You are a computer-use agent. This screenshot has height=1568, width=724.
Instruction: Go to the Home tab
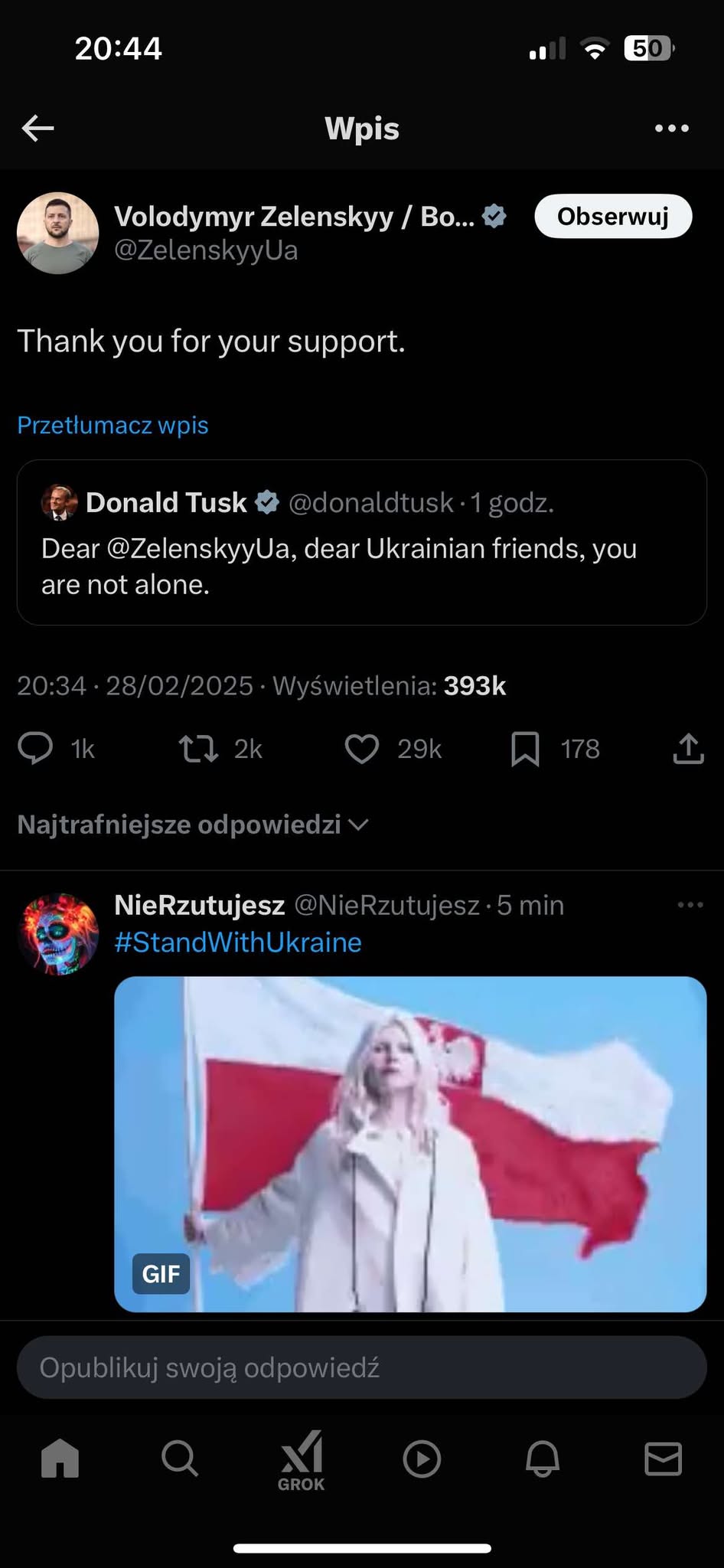(60, 1458)
